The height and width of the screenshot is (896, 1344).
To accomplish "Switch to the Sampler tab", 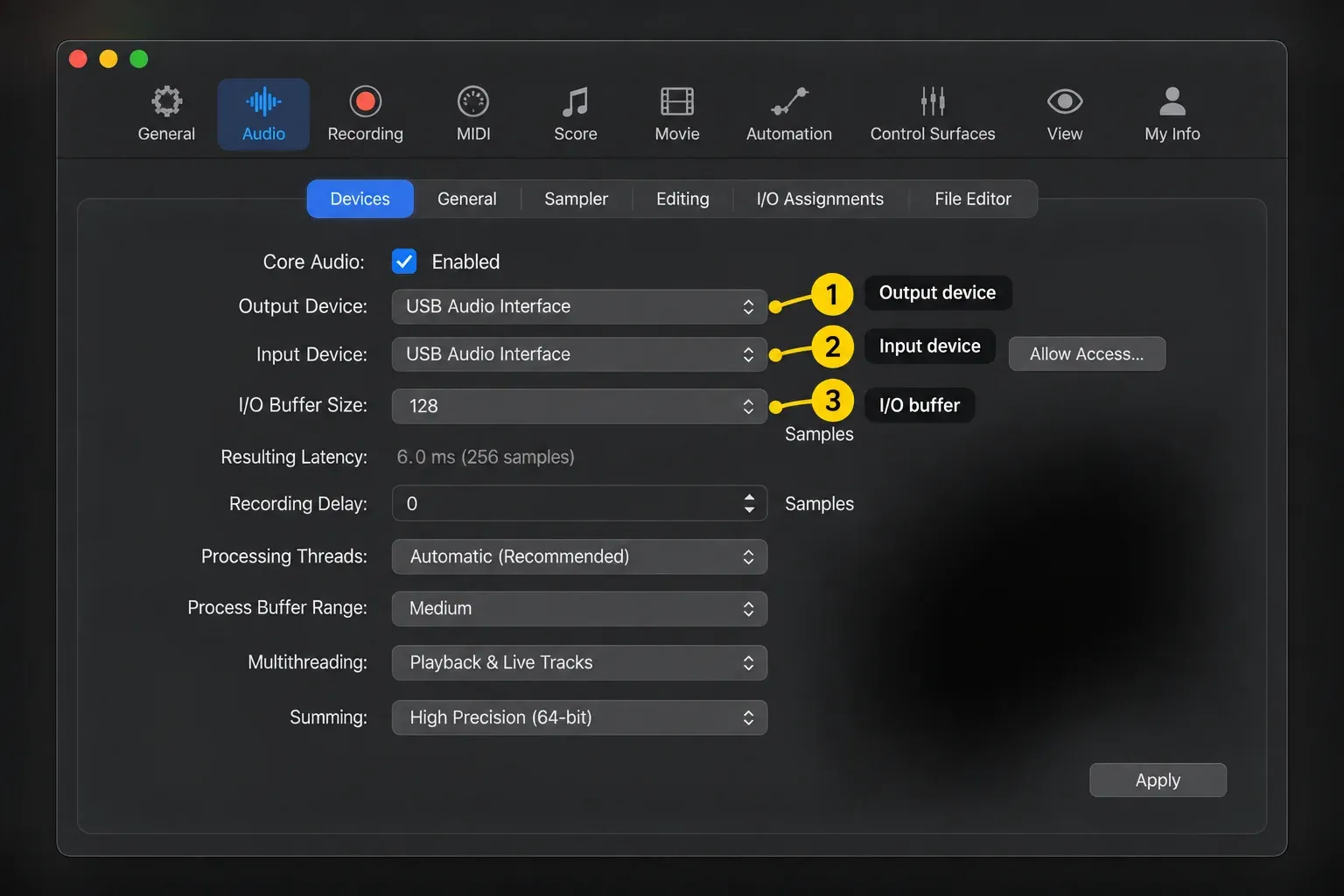I will [x=576, y=199].
